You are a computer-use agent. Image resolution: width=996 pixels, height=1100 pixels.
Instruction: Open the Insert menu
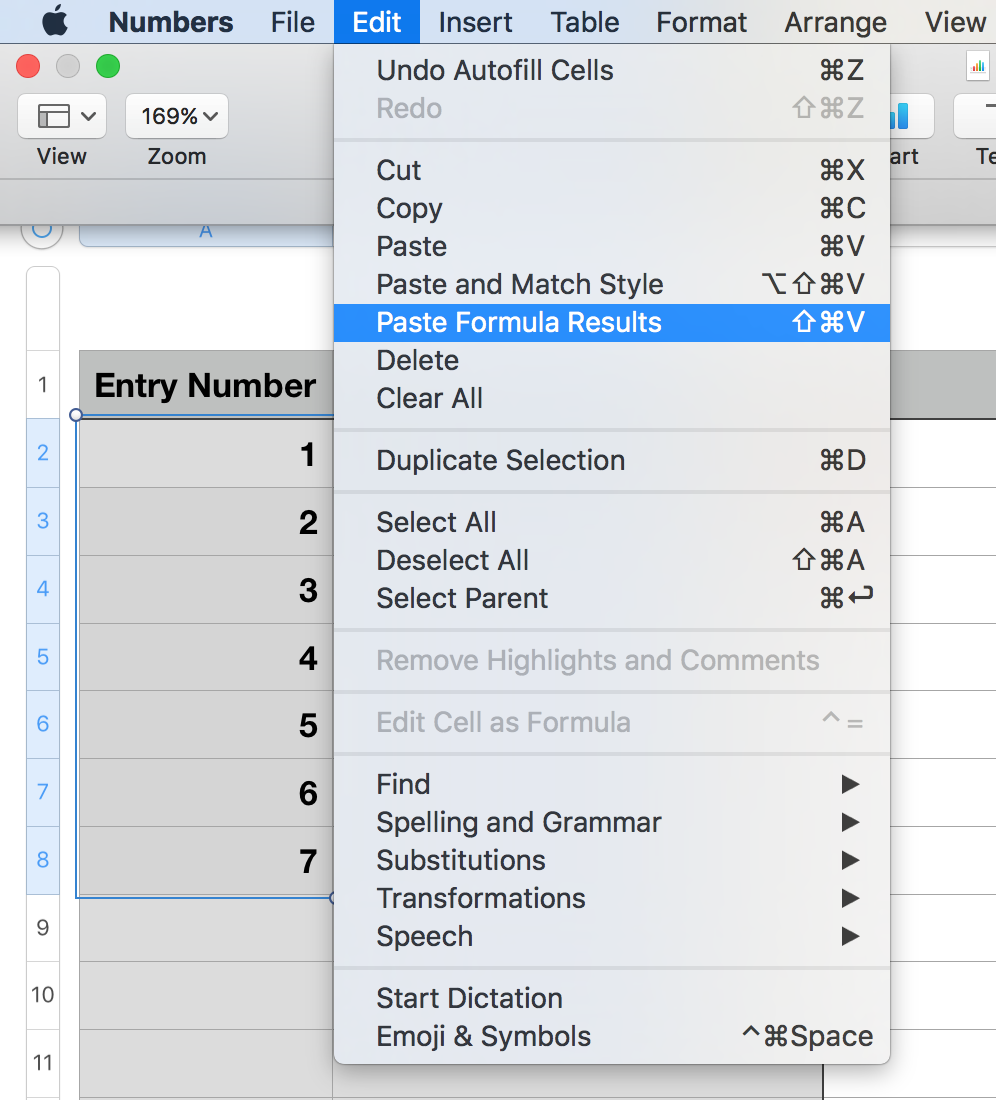point(476,22)
